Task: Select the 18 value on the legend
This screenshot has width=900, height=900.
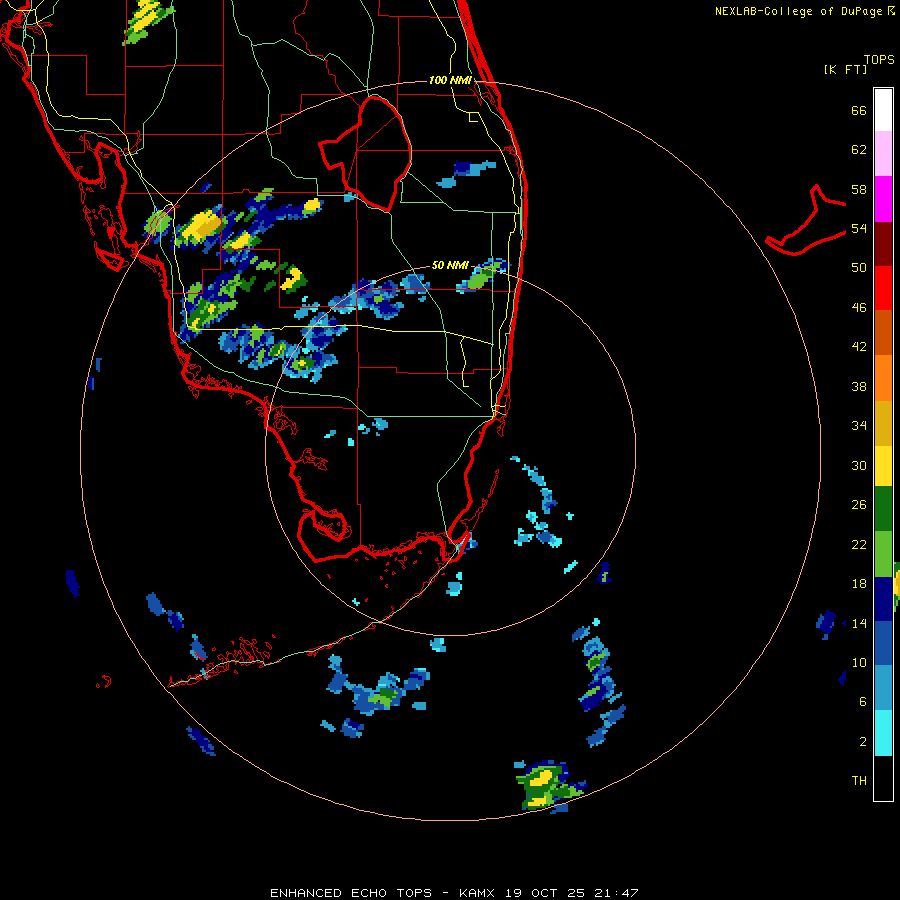Action: (859, 584)
